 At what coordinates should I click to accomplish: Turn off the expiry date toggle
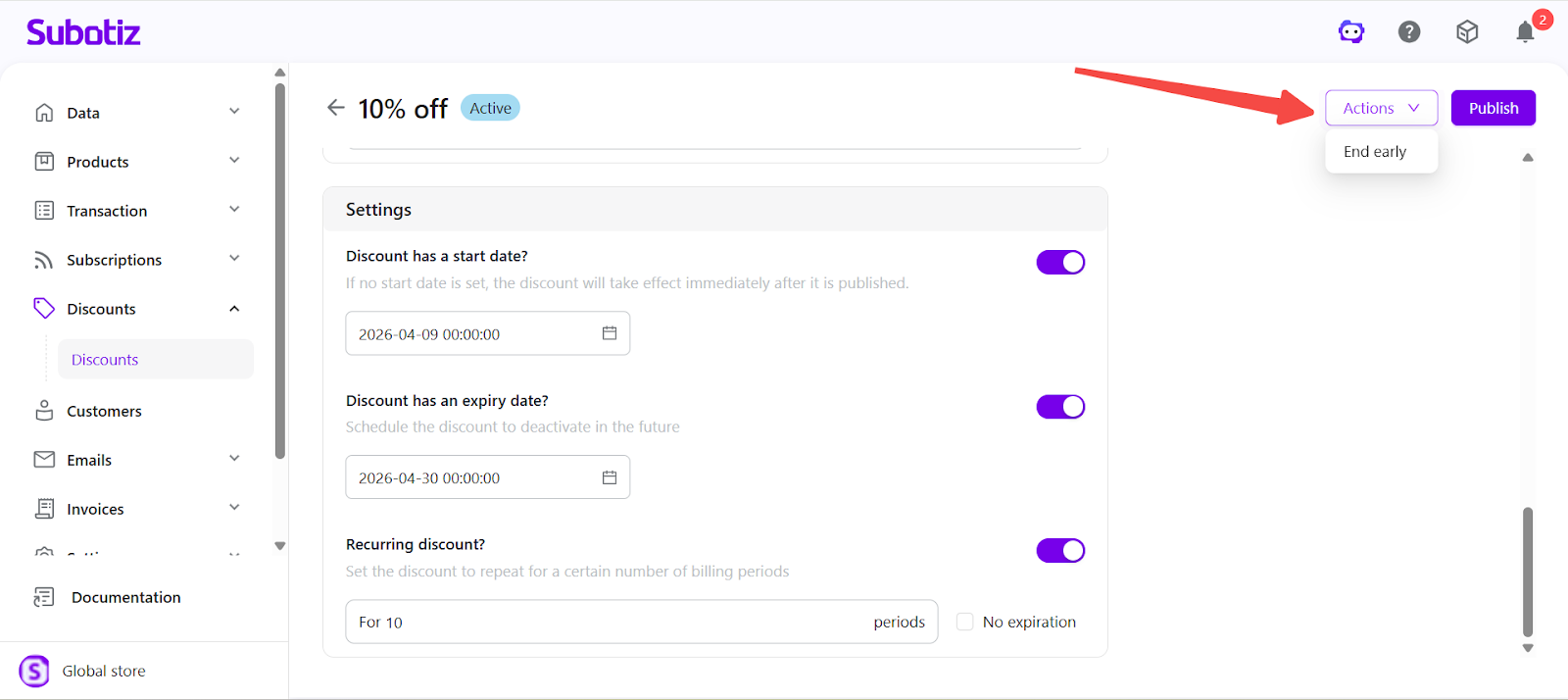coord(1060,407)
